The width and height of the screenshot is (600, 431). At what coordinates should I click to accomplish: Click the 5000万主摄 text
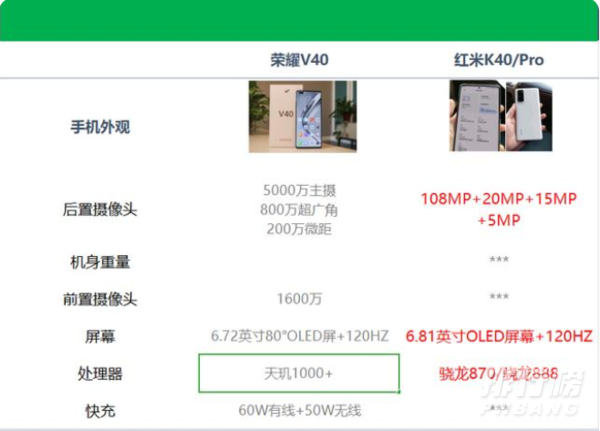(x=299, y=190)
